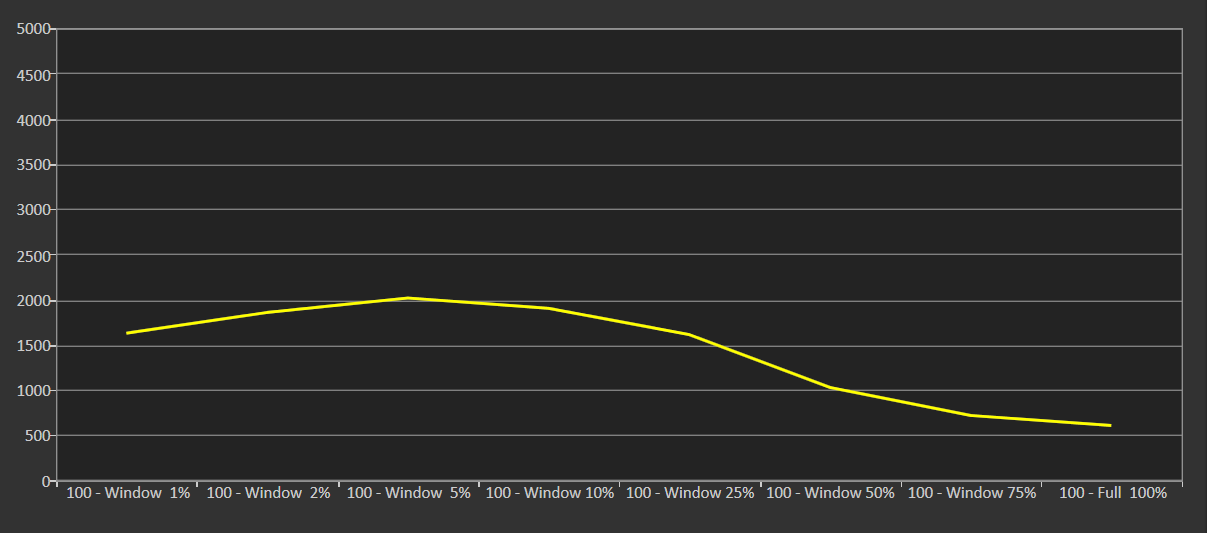Select the '100 - Window 25%' x-axis label
This screenshot has height=533, width=1207.
[690, 493]
